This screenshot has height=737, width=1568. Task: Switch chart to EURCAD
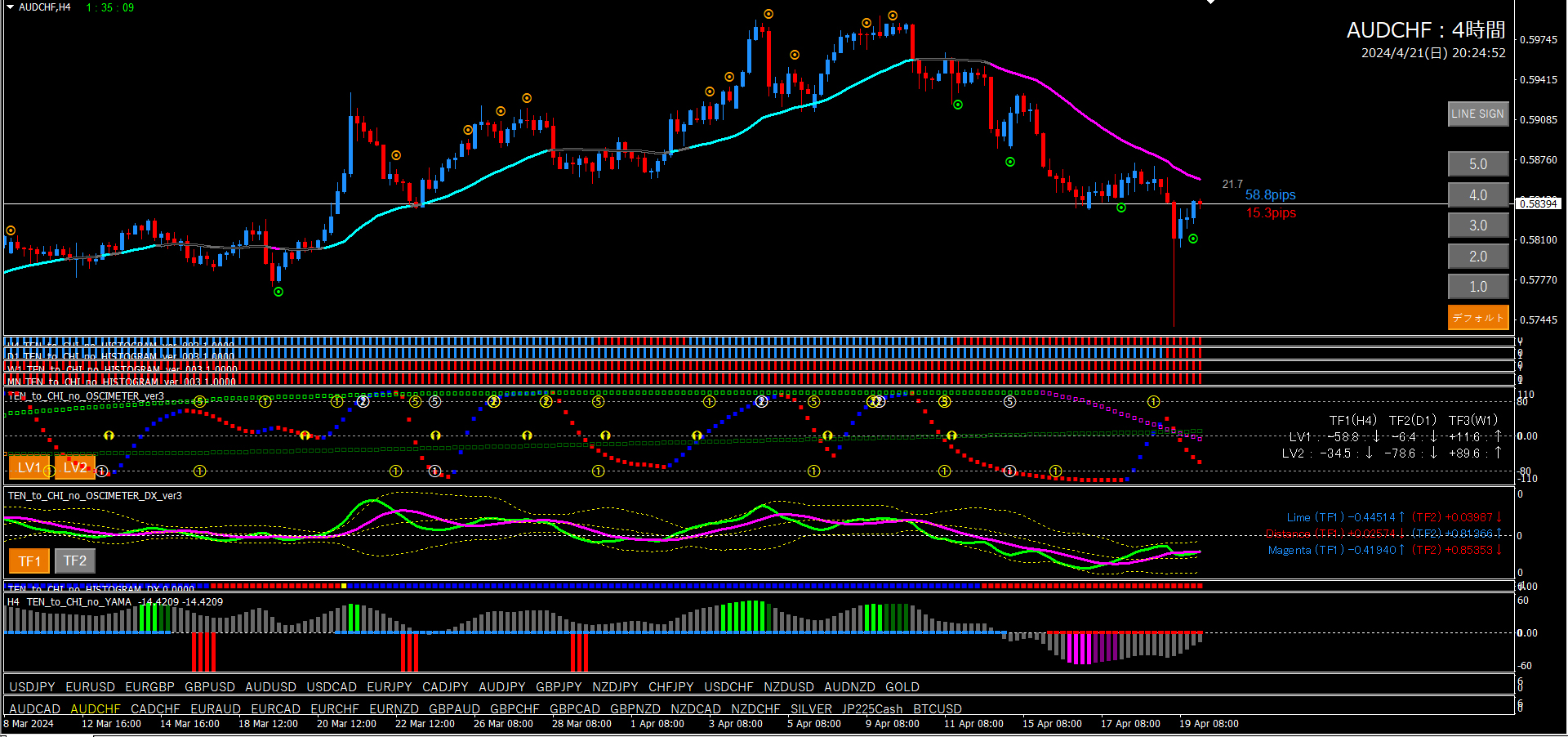point(275,709)
